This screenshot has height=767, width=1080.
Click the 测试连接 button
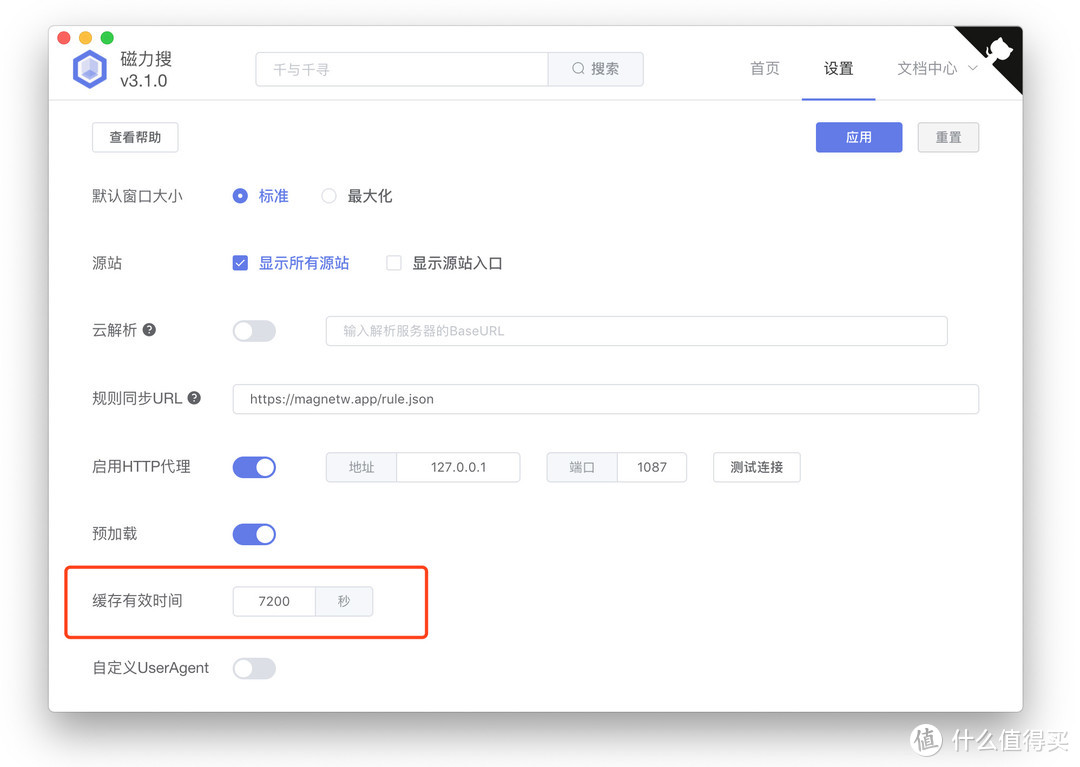(756, 467)
